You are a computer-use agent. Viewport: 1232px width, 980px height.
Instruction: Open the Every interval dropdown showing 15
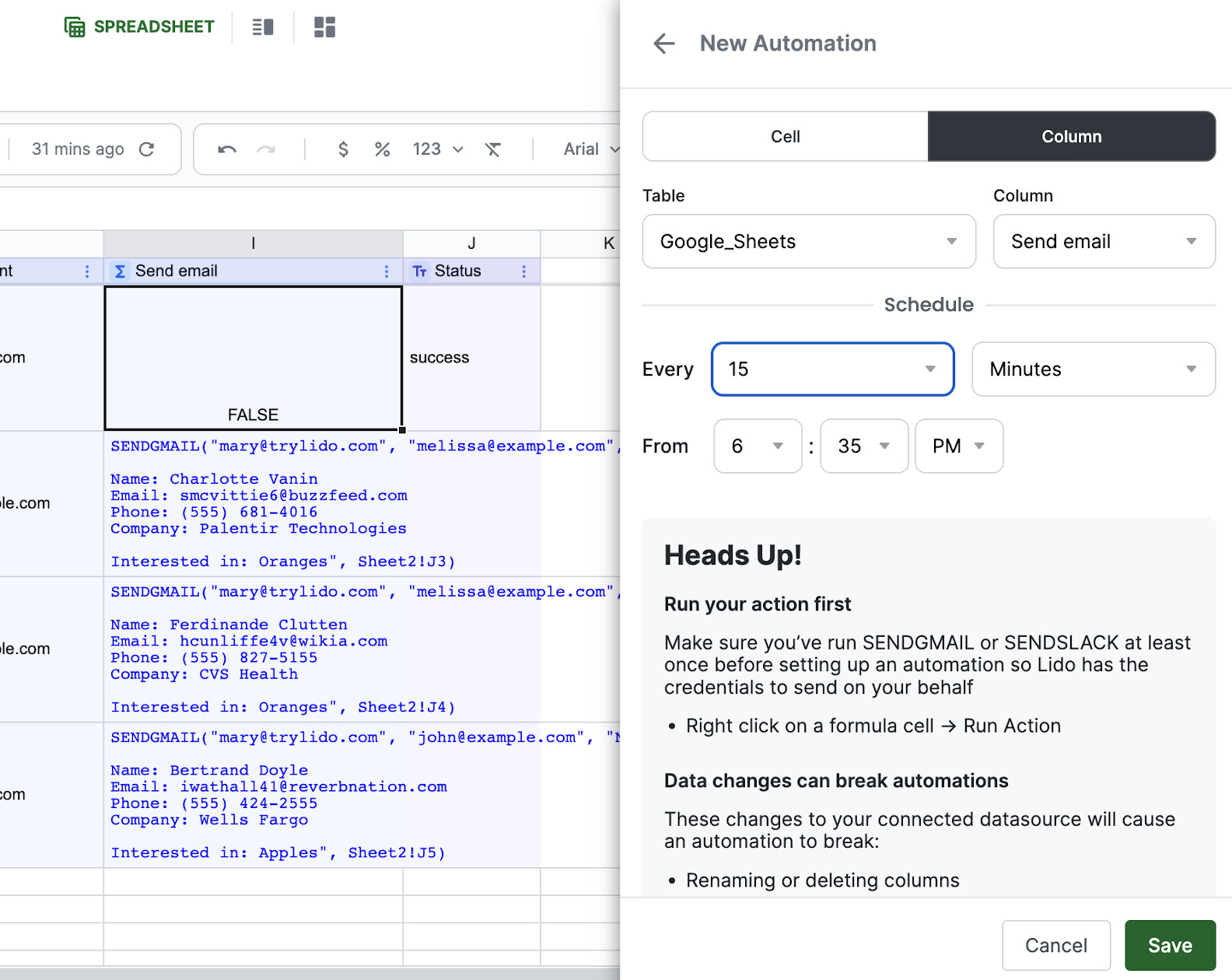tap(833, 369)
